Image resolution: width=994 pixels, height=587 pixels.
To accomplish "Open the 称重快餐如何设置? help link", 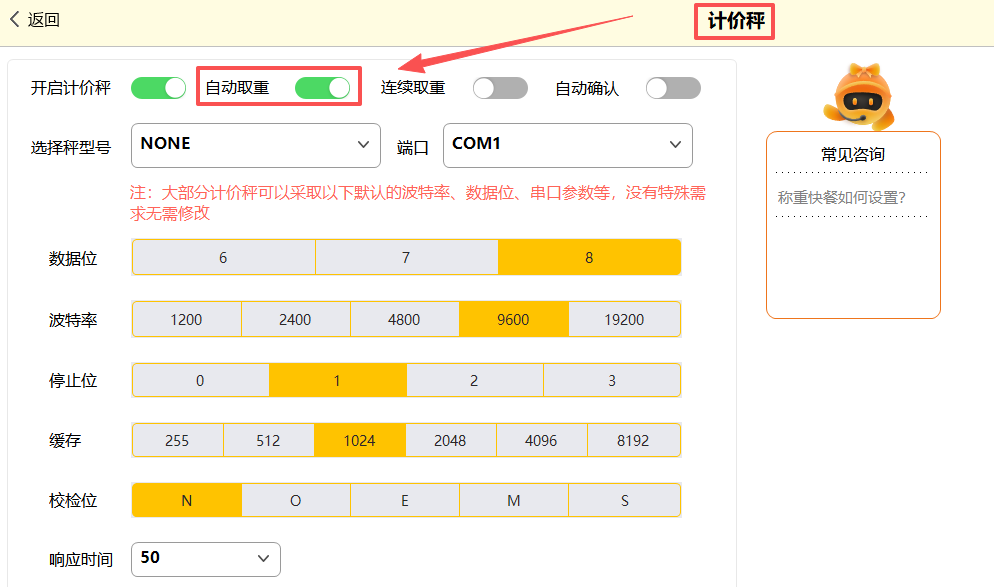I will (x=841, y=198).
